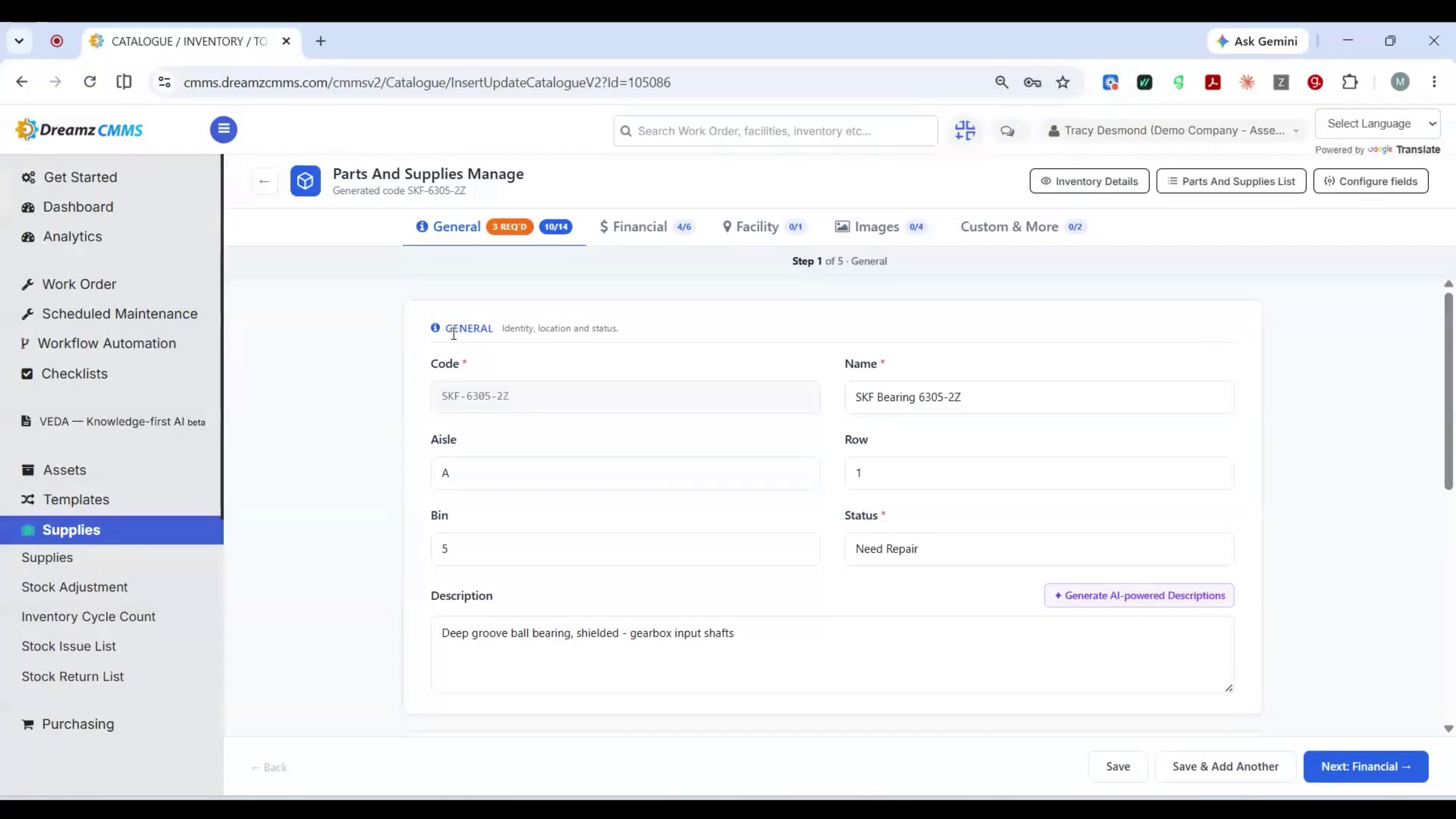Click the Inventory Details button

tap(1089, 181)
